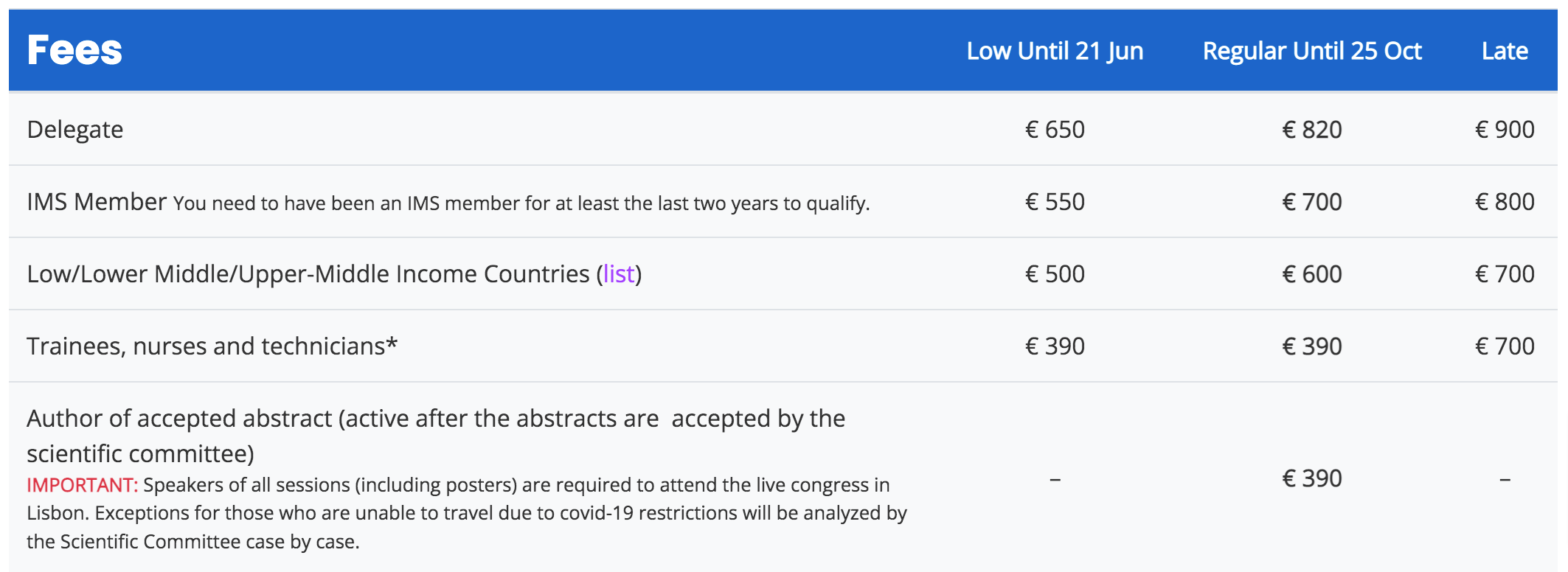The image size is (1568, 572).
Task: Click the € 900 Delegate late fee
Action: point(1505,130)
